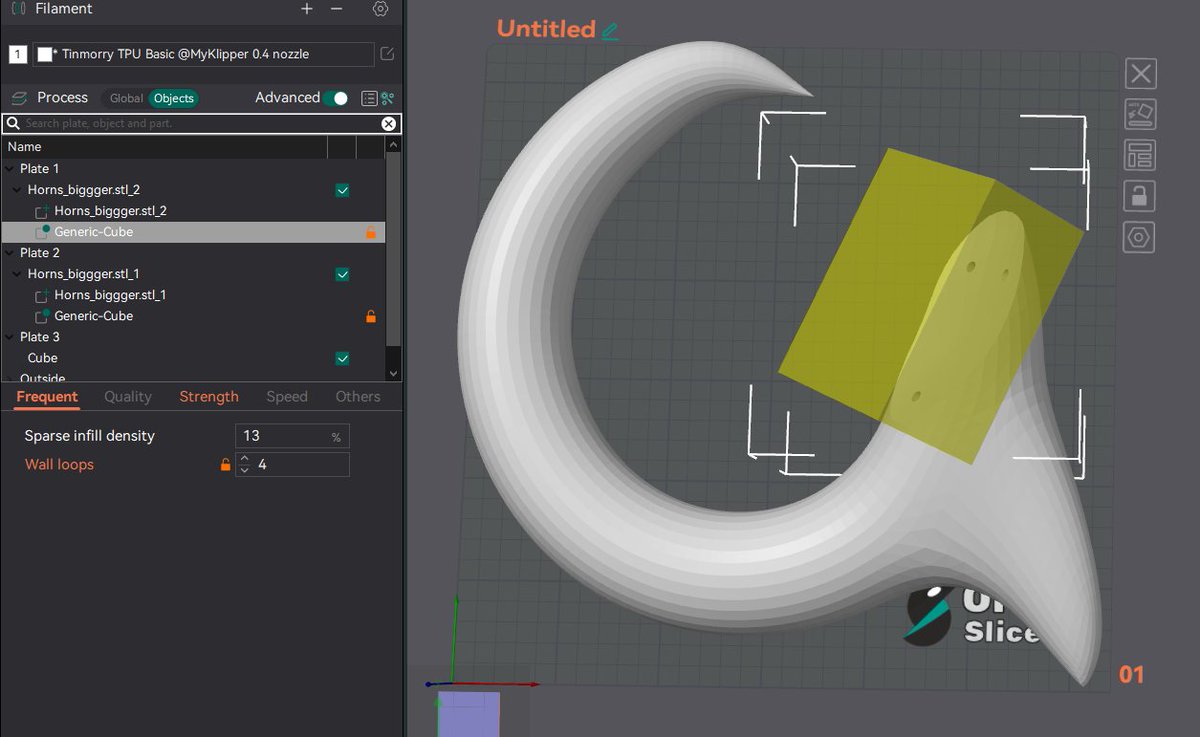Open the Others settings tab
The width and height of the screenshot is (1200, 737).
(x=358, y=397)
